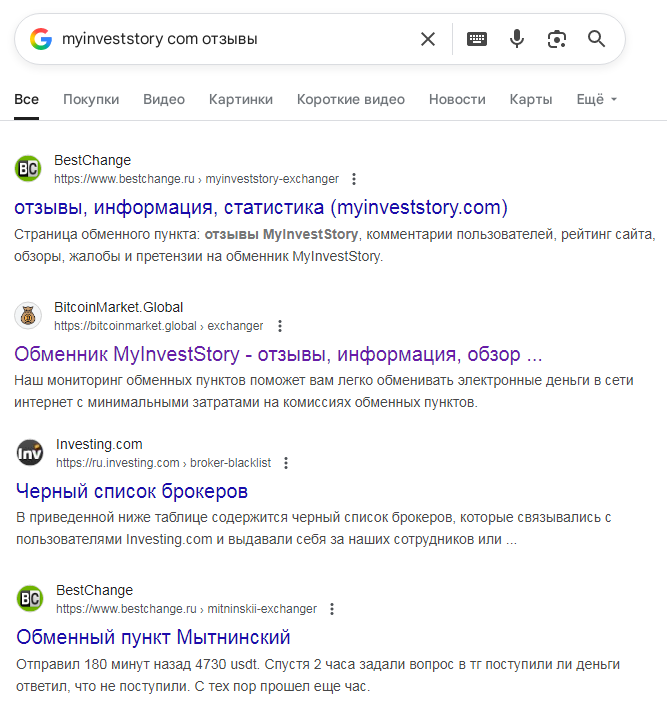
Task: Open the three-dot menu for the mitninskii-exchanger result
Action: pyautogui.click(x=332, y=609)
